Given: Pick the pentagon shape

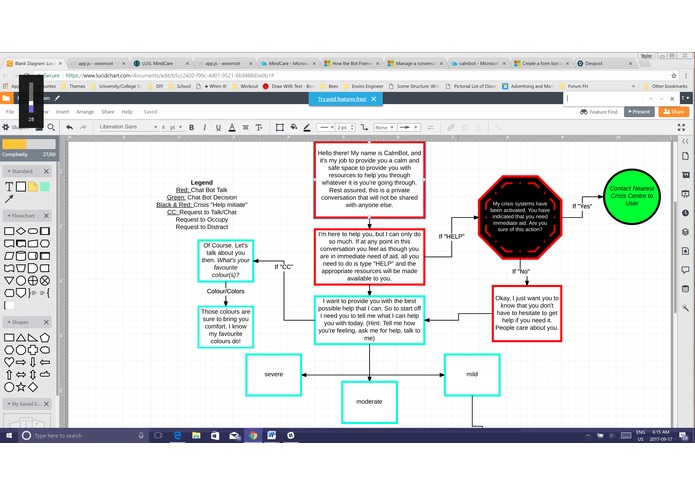Looking at the screenshot, I should [x=45, y=337].
